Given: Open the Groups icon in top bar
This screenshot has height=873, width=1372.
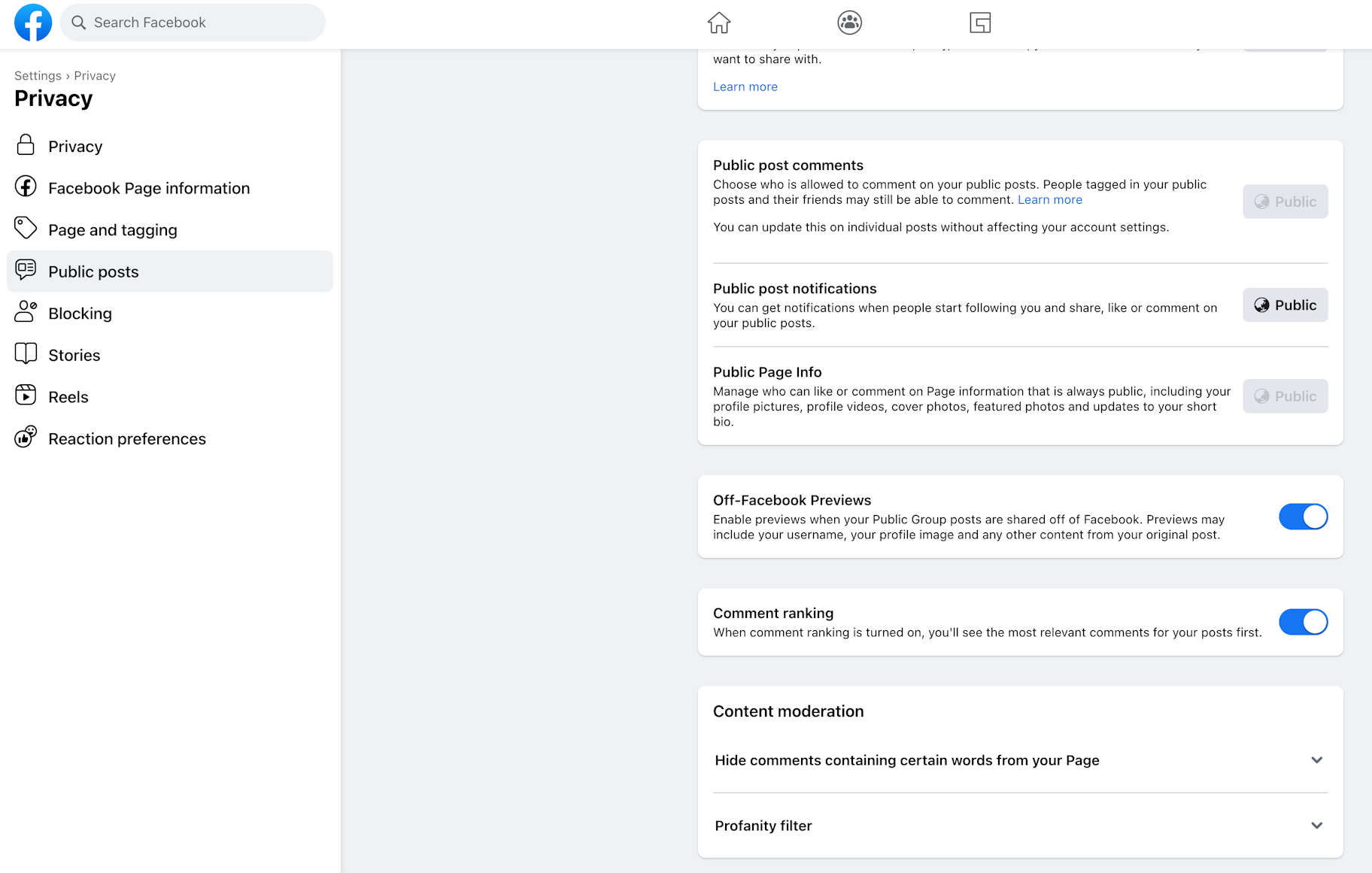Looking at the screenshot, I should point(849,23).
